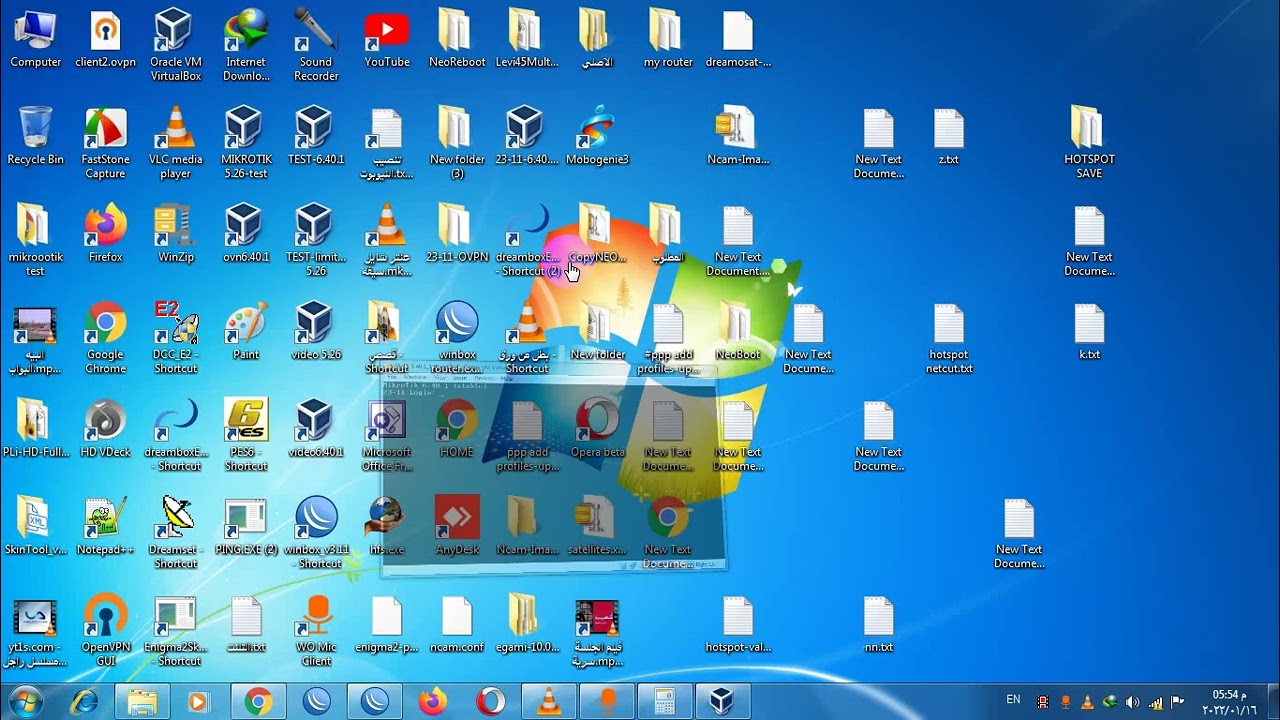
Task: Select the hotspot netcut.txt file
Action: tap(948, 339)
